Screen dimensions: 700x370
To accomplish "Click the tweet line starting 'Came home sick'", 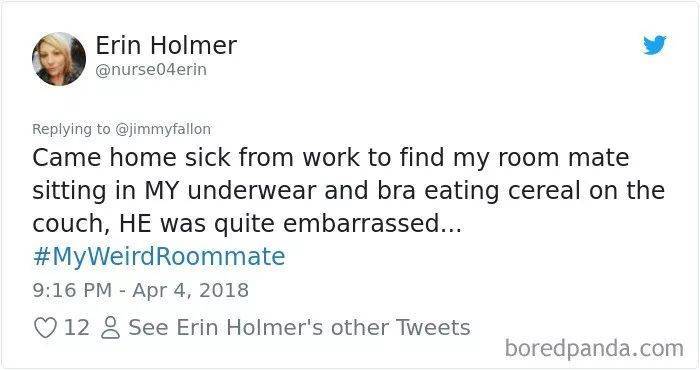I will coord(331,158).
